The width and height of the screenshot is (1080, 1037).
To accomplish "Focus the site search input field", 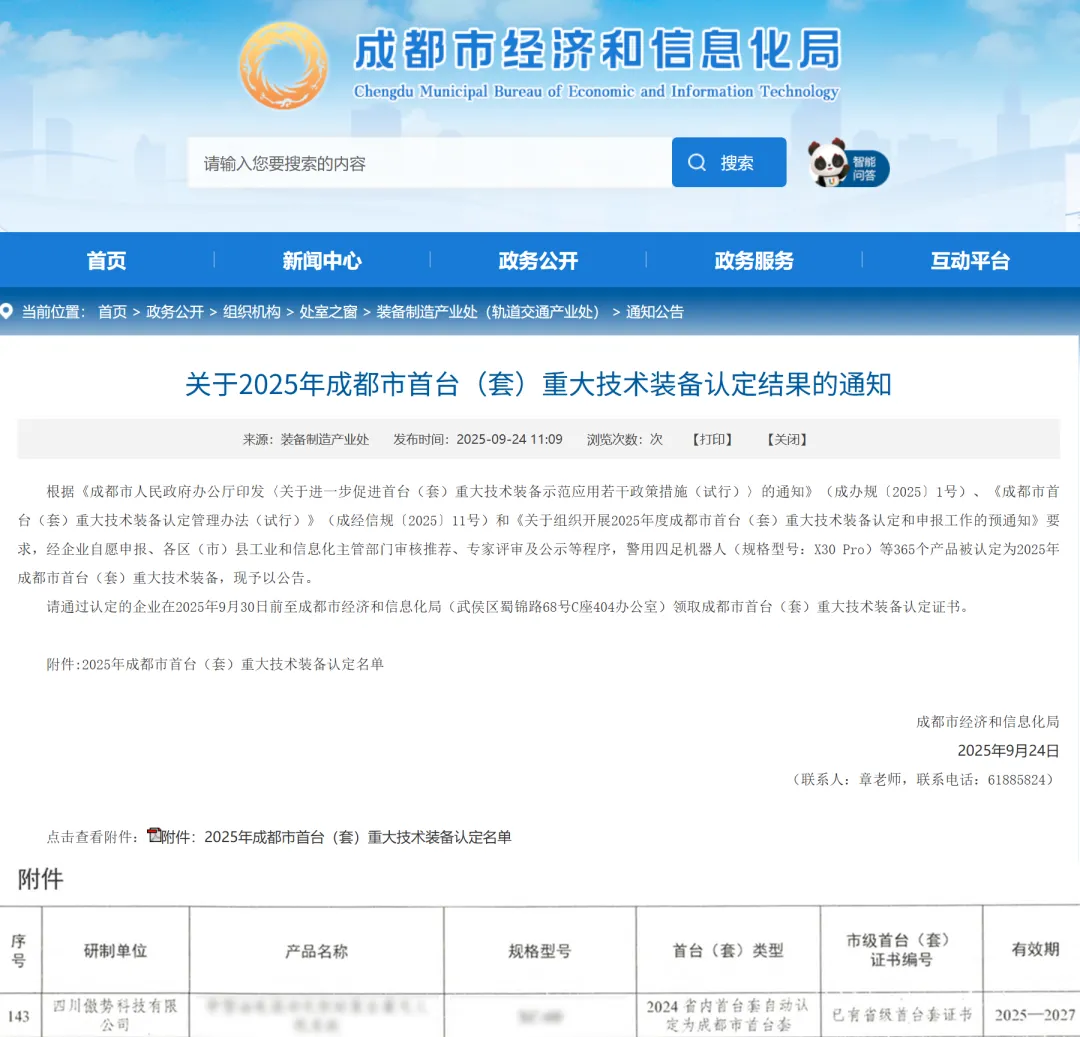I will (428, 163).
